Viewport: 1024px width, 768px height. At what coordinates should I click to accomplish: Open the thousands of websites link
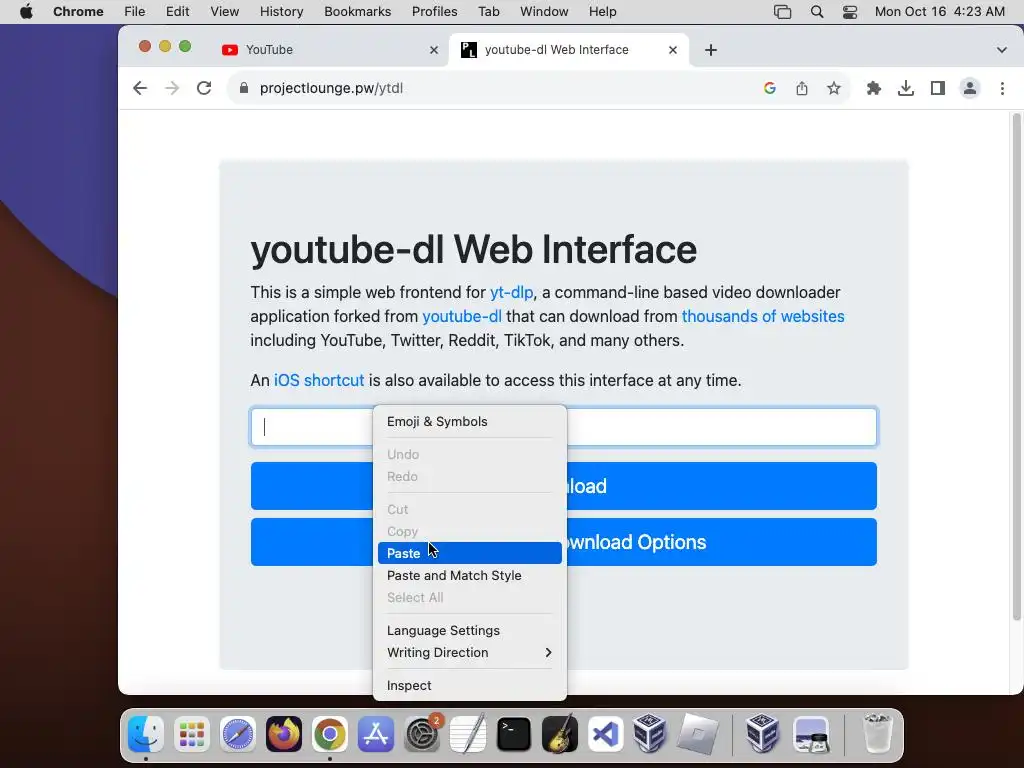click(x=763, y=316)
